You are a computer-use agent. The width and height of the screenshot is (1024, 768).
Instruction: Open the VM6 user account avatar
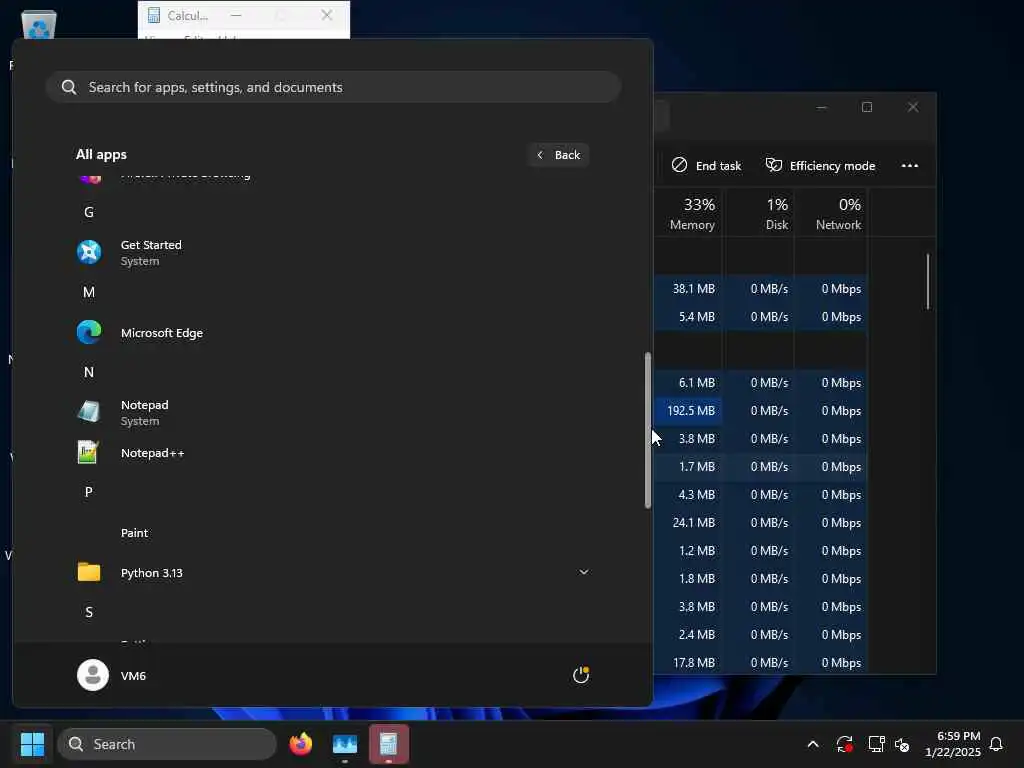click(93, 675)
